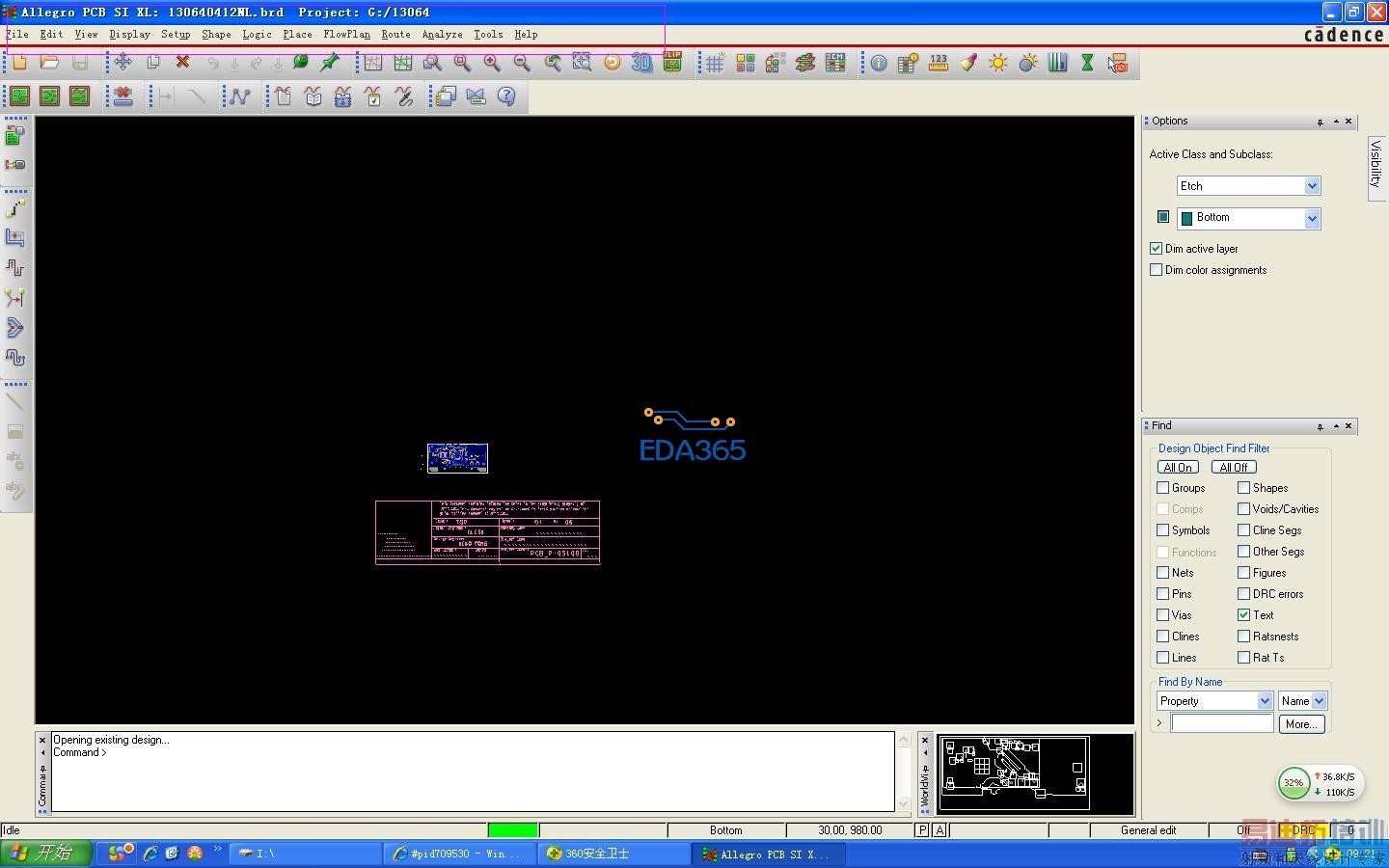Check the Shapes find filter
Viewport: 1389px width, 868px height.
1244,488
